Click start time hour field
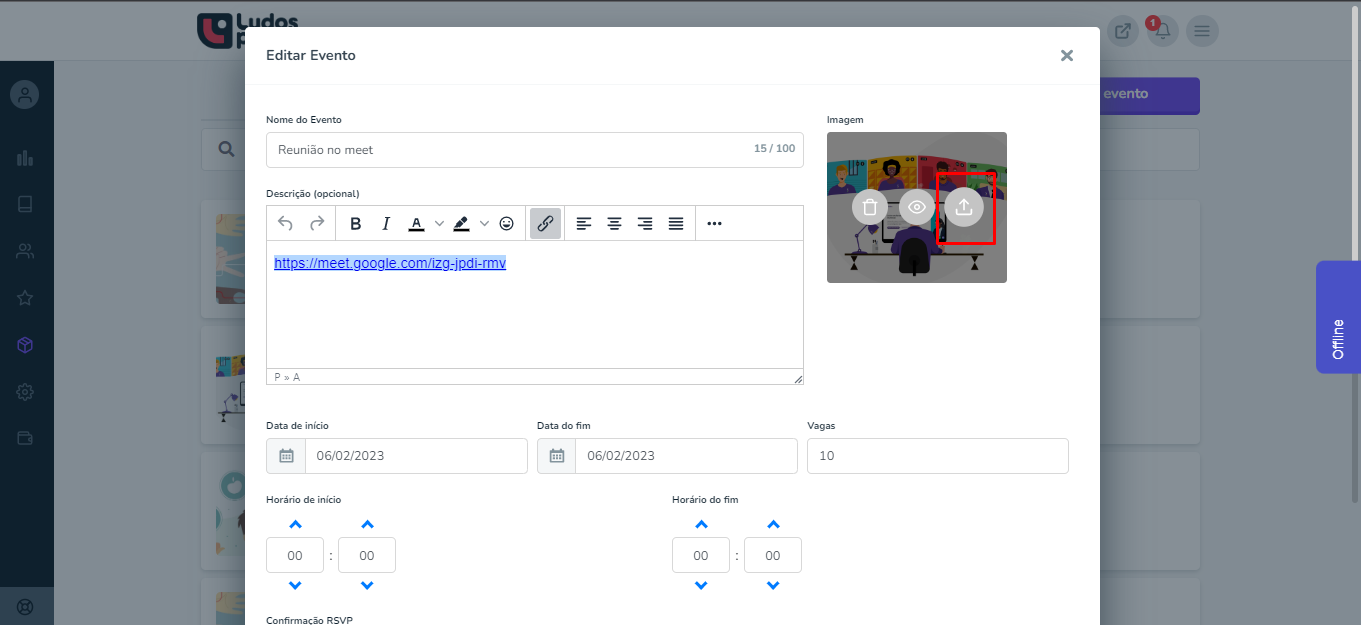This screenshot has height=625, width=1361. click(295, 555)
